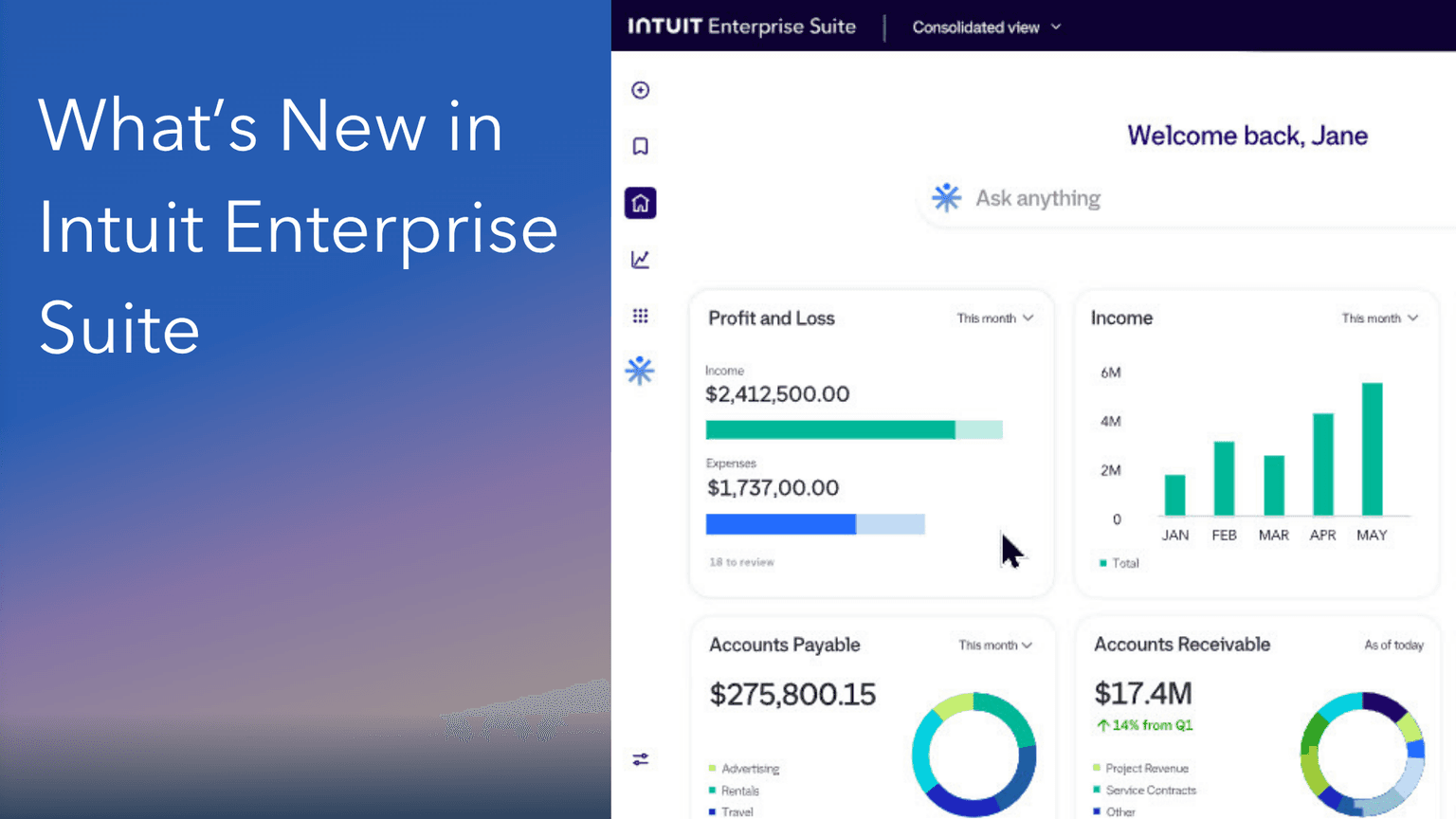
Task: Click the Total legend in Income chart
Action: [1119, 563]
